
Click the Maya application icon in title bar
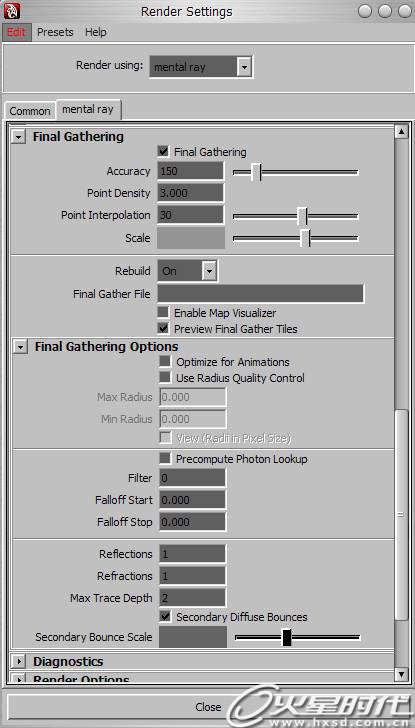click(x=12, y=10)
